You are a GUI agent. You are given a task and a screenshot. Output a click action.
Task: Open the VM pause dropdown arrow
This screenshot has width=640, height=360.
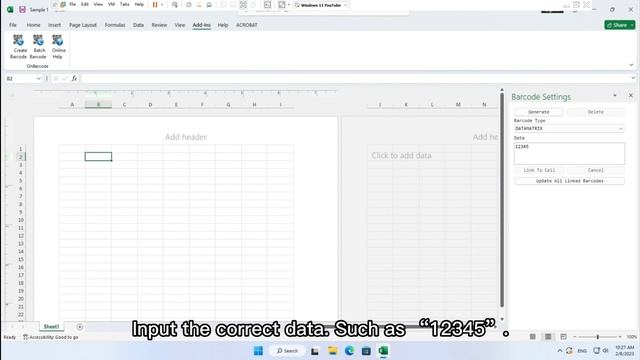162,5
